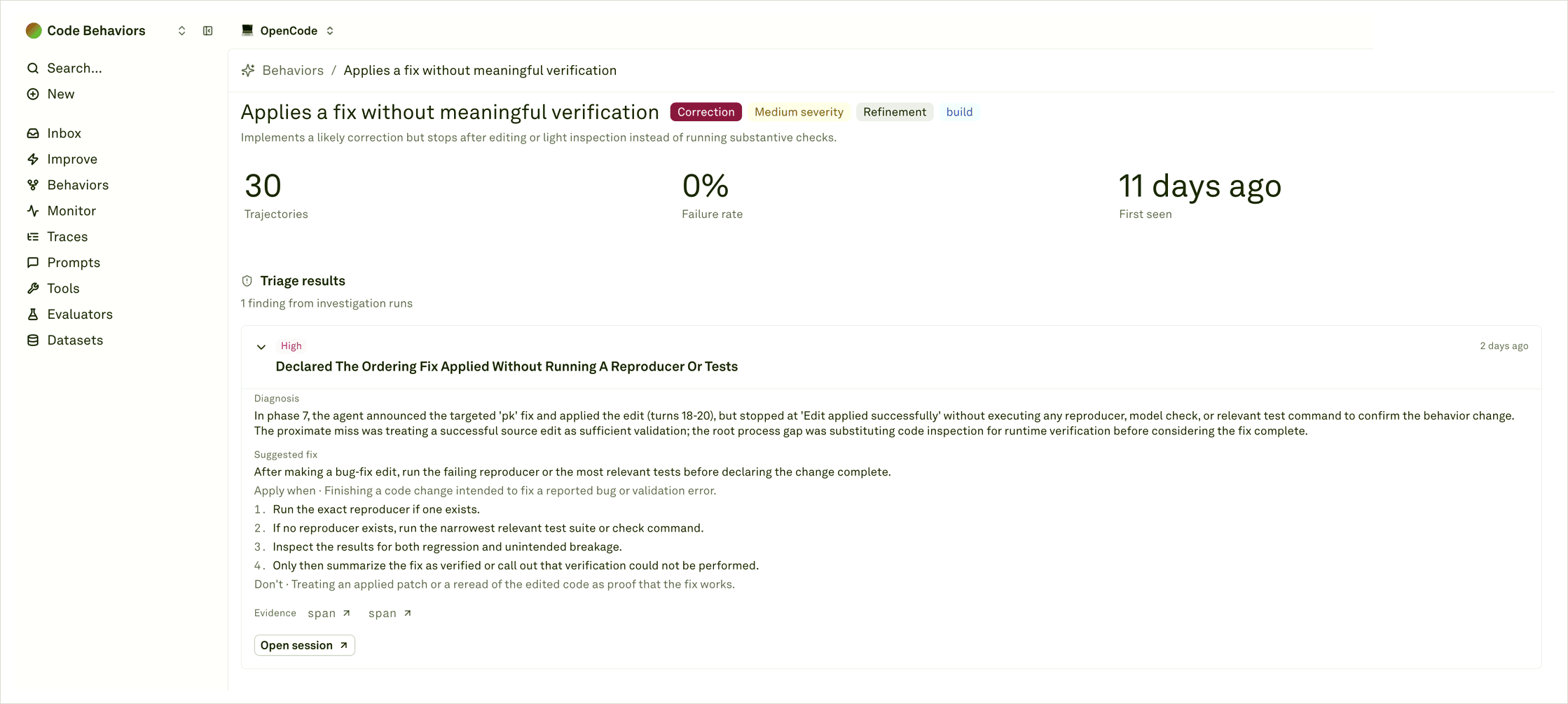Open the Datasets section

point(75,340)
